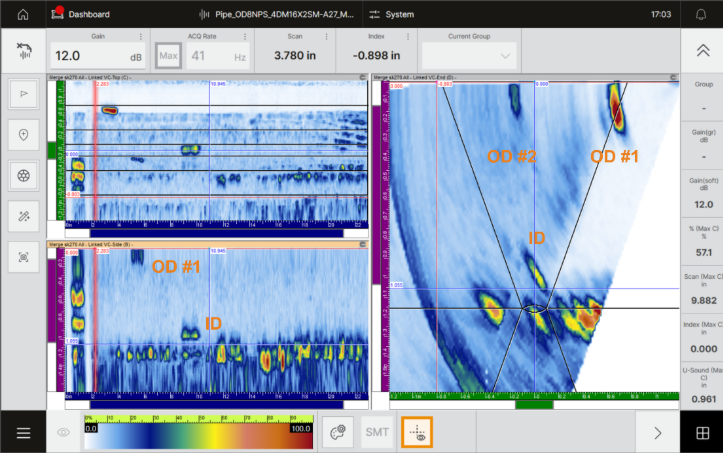Select the flag marker tool in sidebar
The height and width of the screenshot is (453, 723).
pyautogui.click(x=22, y=93)
